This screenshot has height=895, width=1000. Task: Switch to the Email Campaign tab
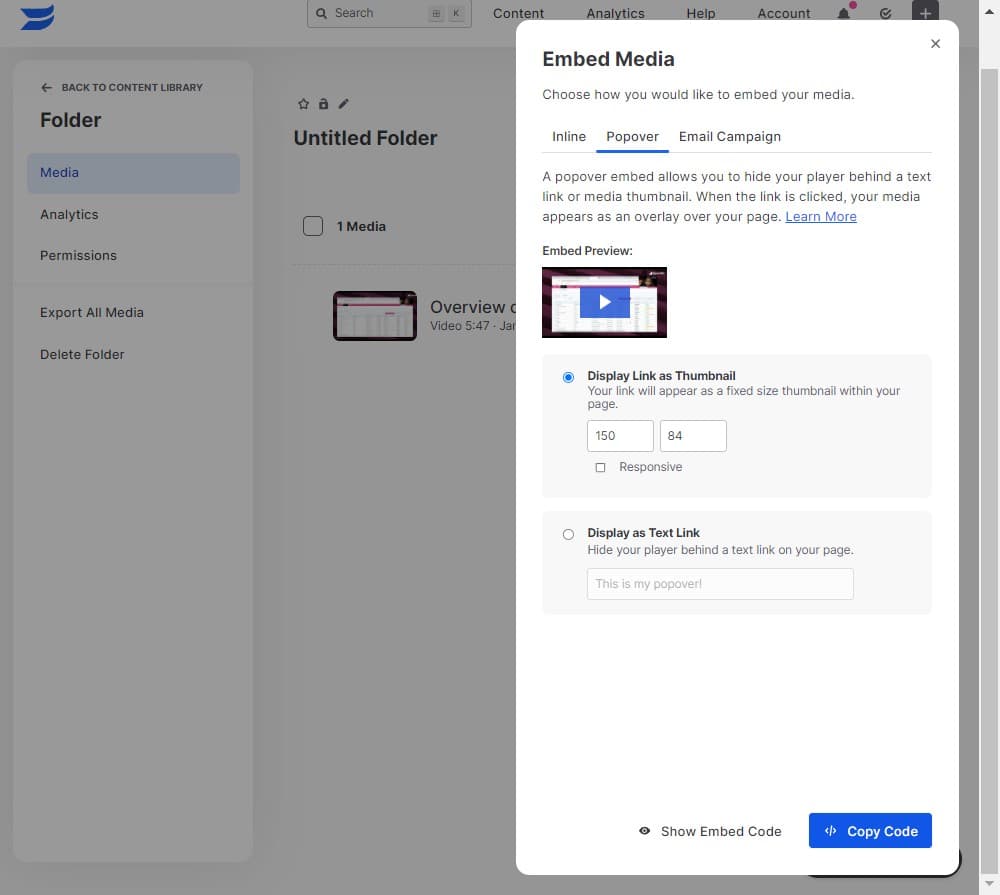(x=730, y=136)
